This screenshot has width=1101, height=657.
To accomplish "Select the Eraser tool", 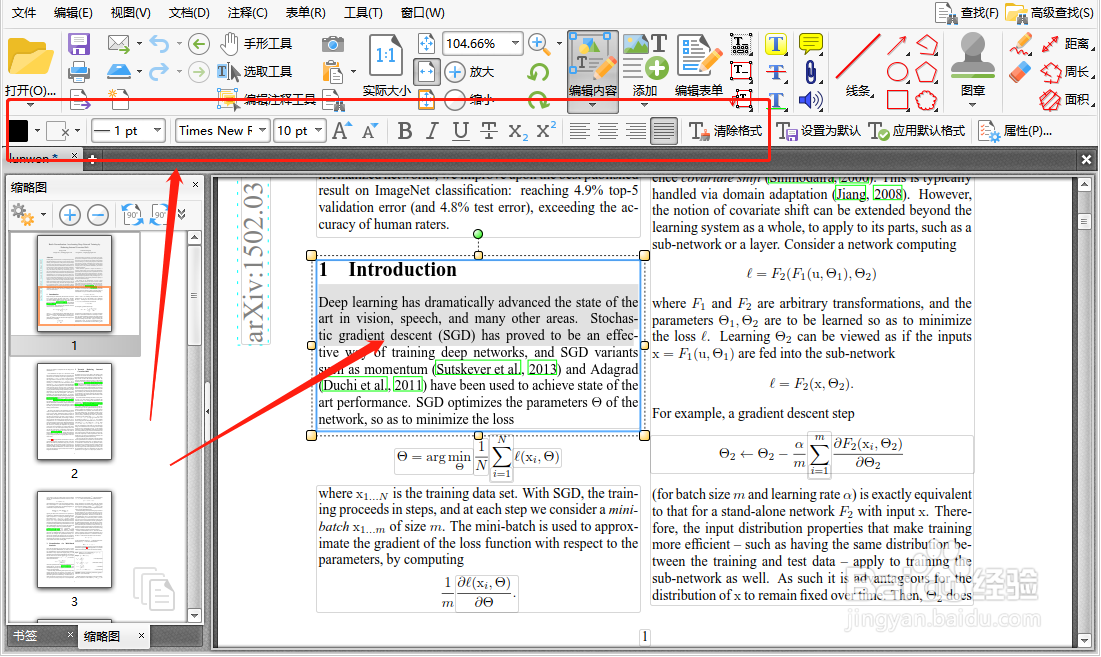I will point(1020,72).
